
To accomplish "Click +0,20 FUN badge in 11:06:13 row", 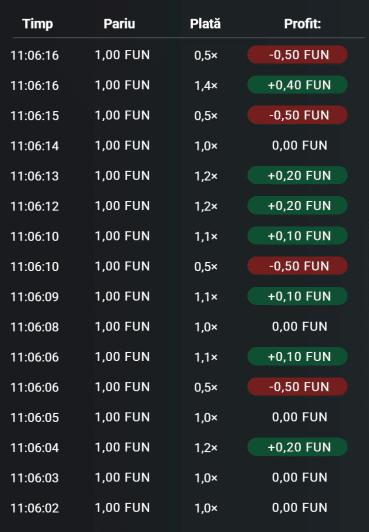I will click(297, 175).
